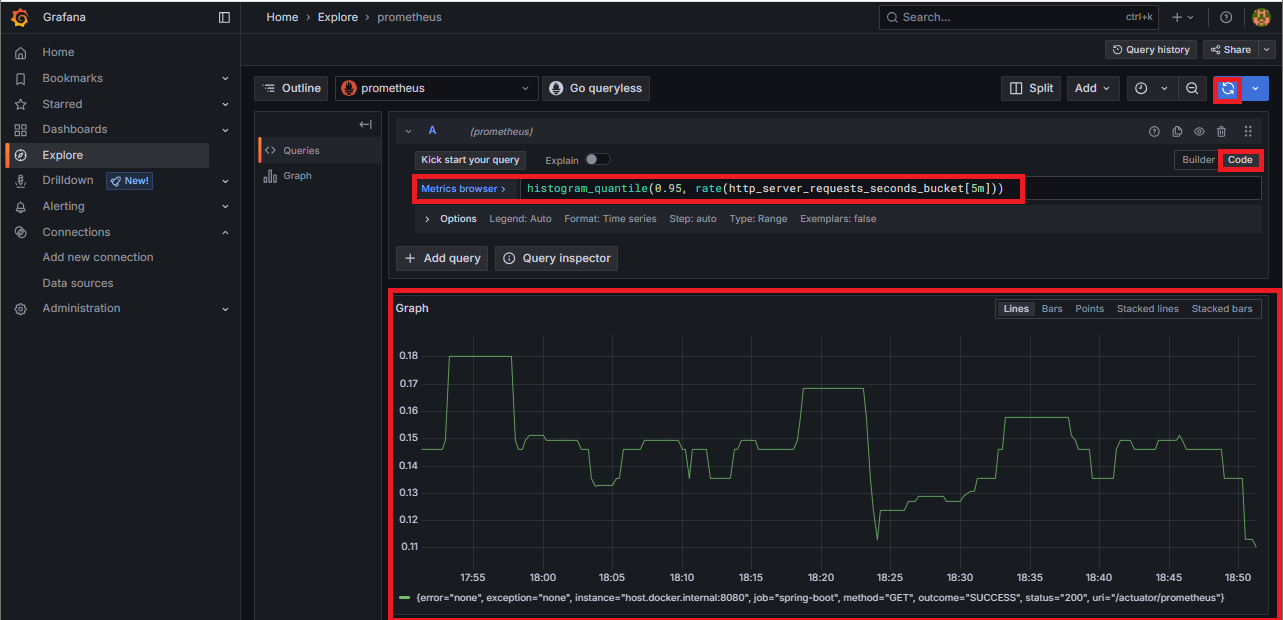Select the Lines graph style
Screen dimensions: 1283x620
coord(1016,309)
